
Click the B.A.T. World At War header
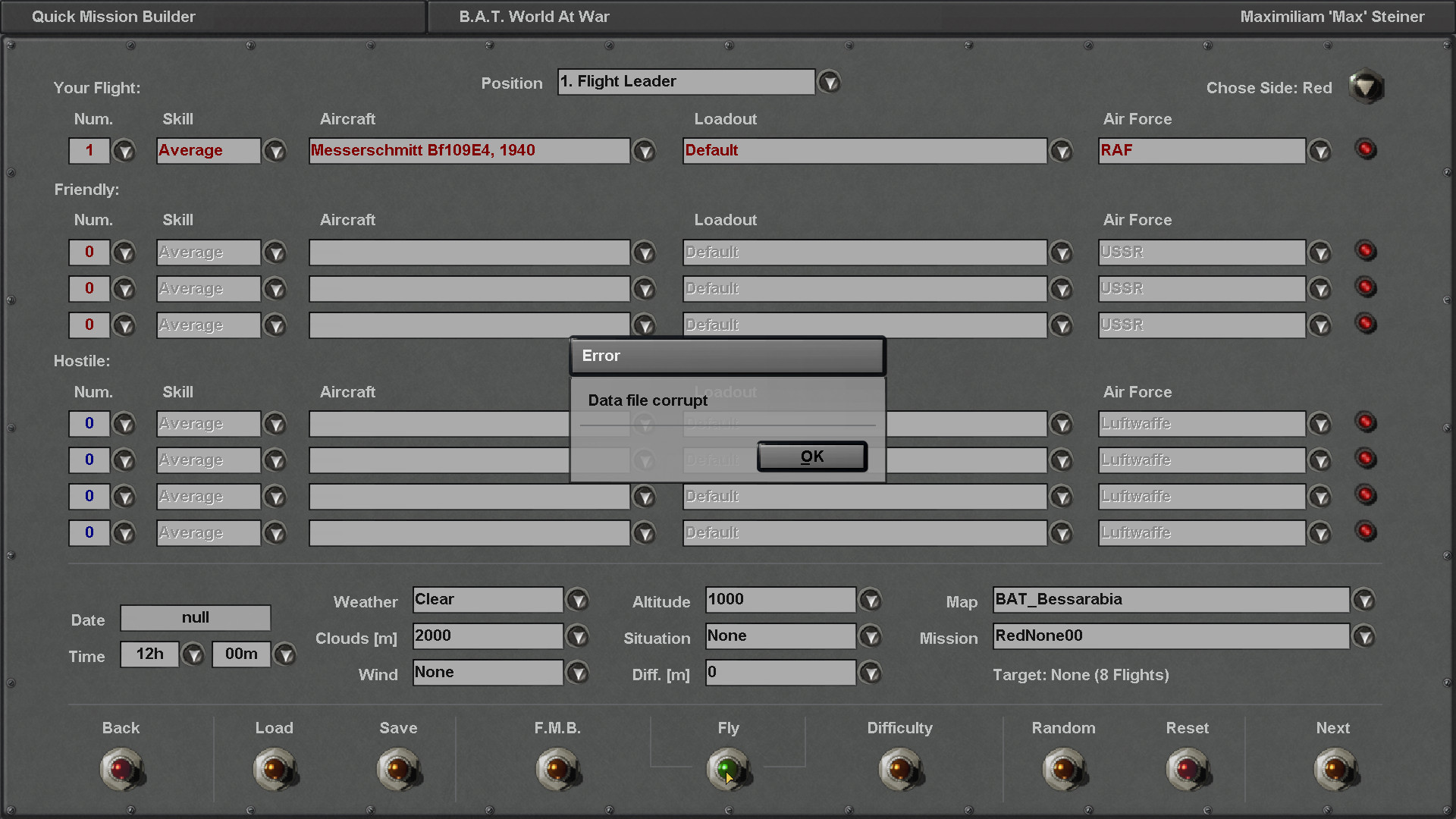click(534, 17)
